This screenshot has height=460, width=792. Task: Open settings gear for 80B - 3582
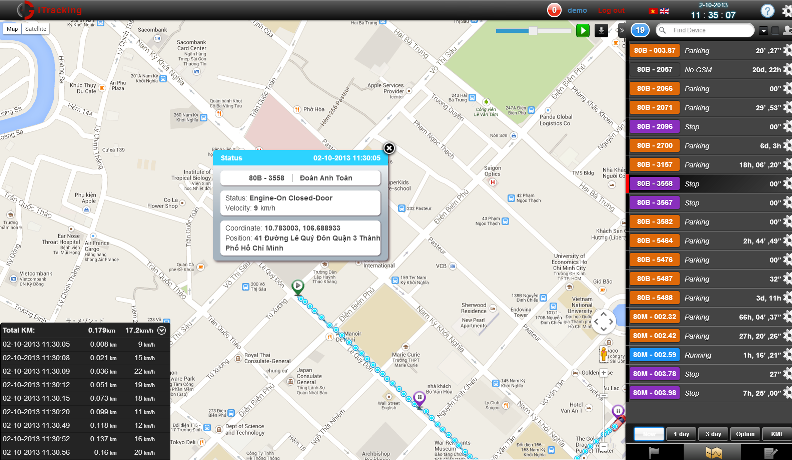pyautogui.click(x=787, y=222)
